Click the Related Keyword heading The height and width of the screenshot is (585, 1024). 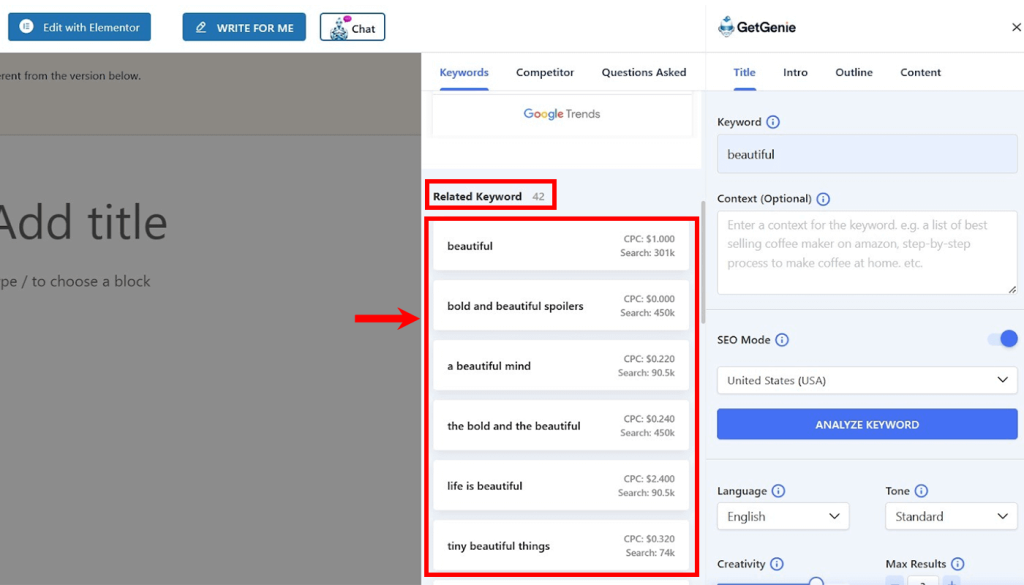click(x=477, y=197)
